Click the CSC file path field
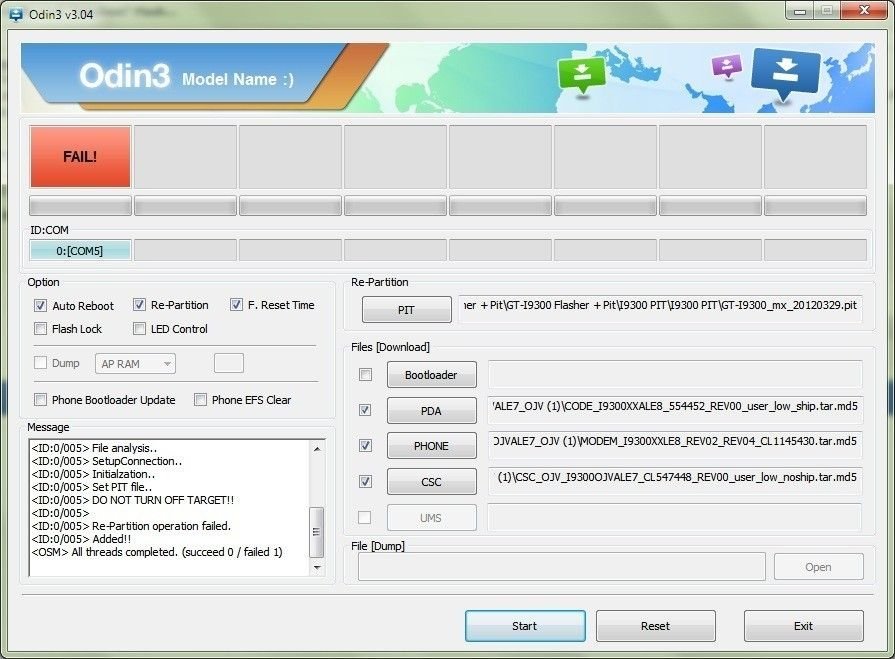The height and width of the screenshot is (659, 895). click(x=675, y=481)
